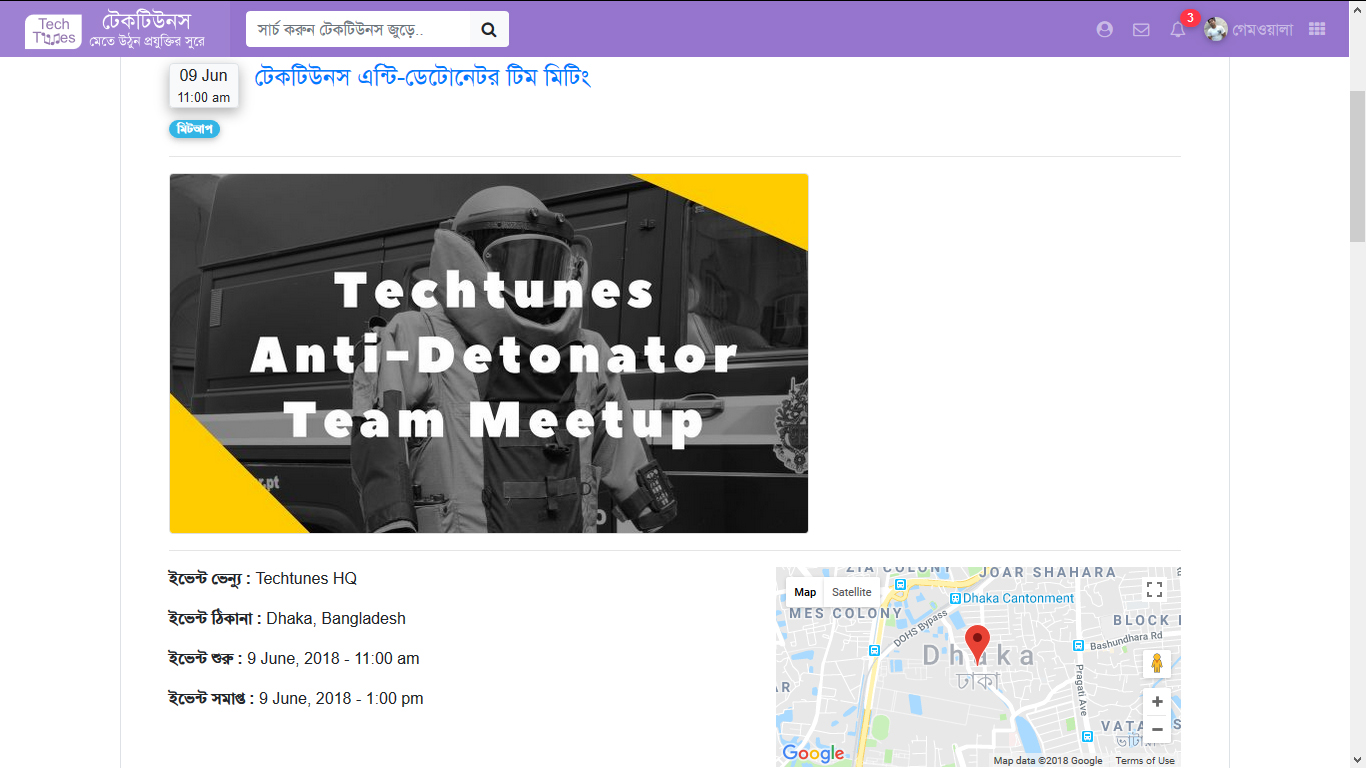Screen dimensions: 1366x768
Task: Click the red location pin on map
Action: tap(977, 643)
